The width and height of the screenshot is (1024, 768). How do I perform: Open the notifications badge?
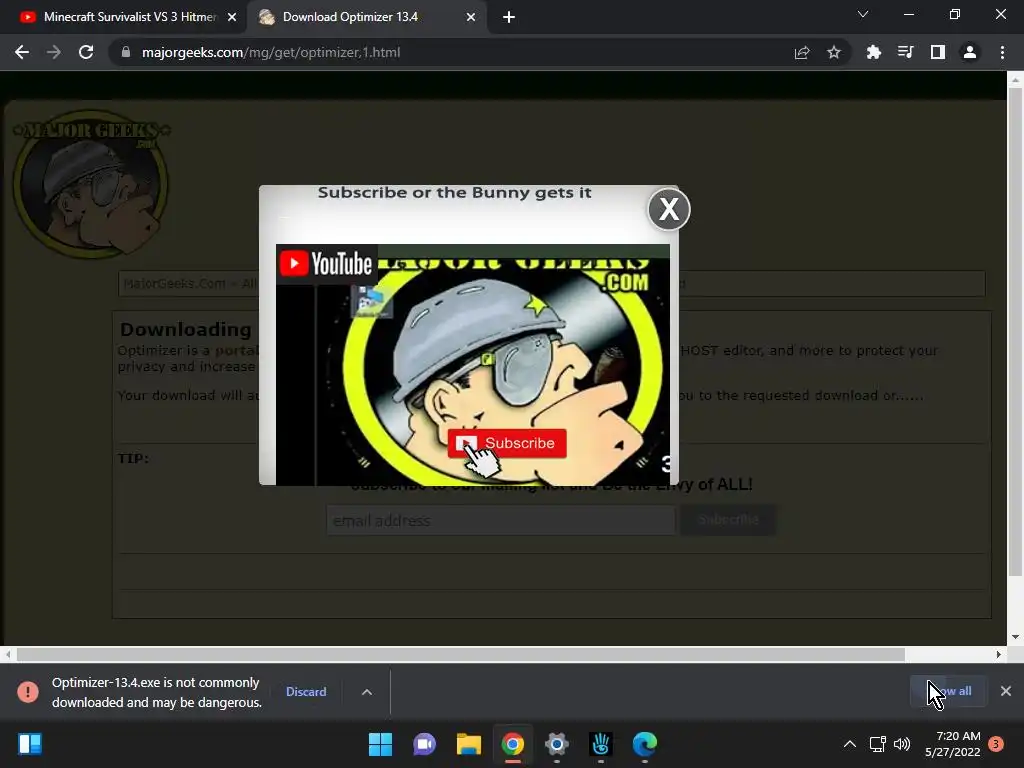click(x=996, y=744)
